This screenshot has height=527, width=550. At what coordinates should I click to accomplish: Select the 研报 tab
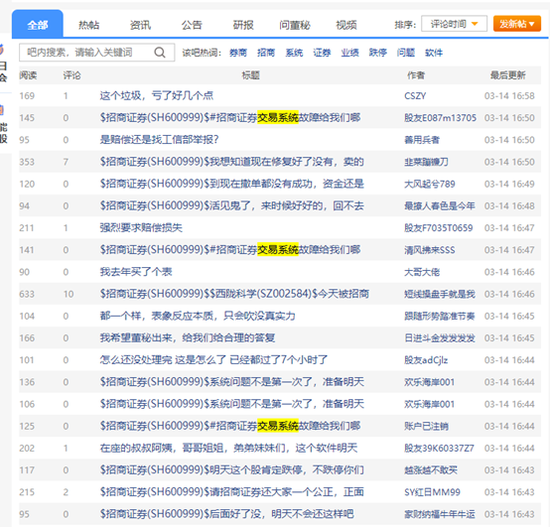[x=243, y=25]
